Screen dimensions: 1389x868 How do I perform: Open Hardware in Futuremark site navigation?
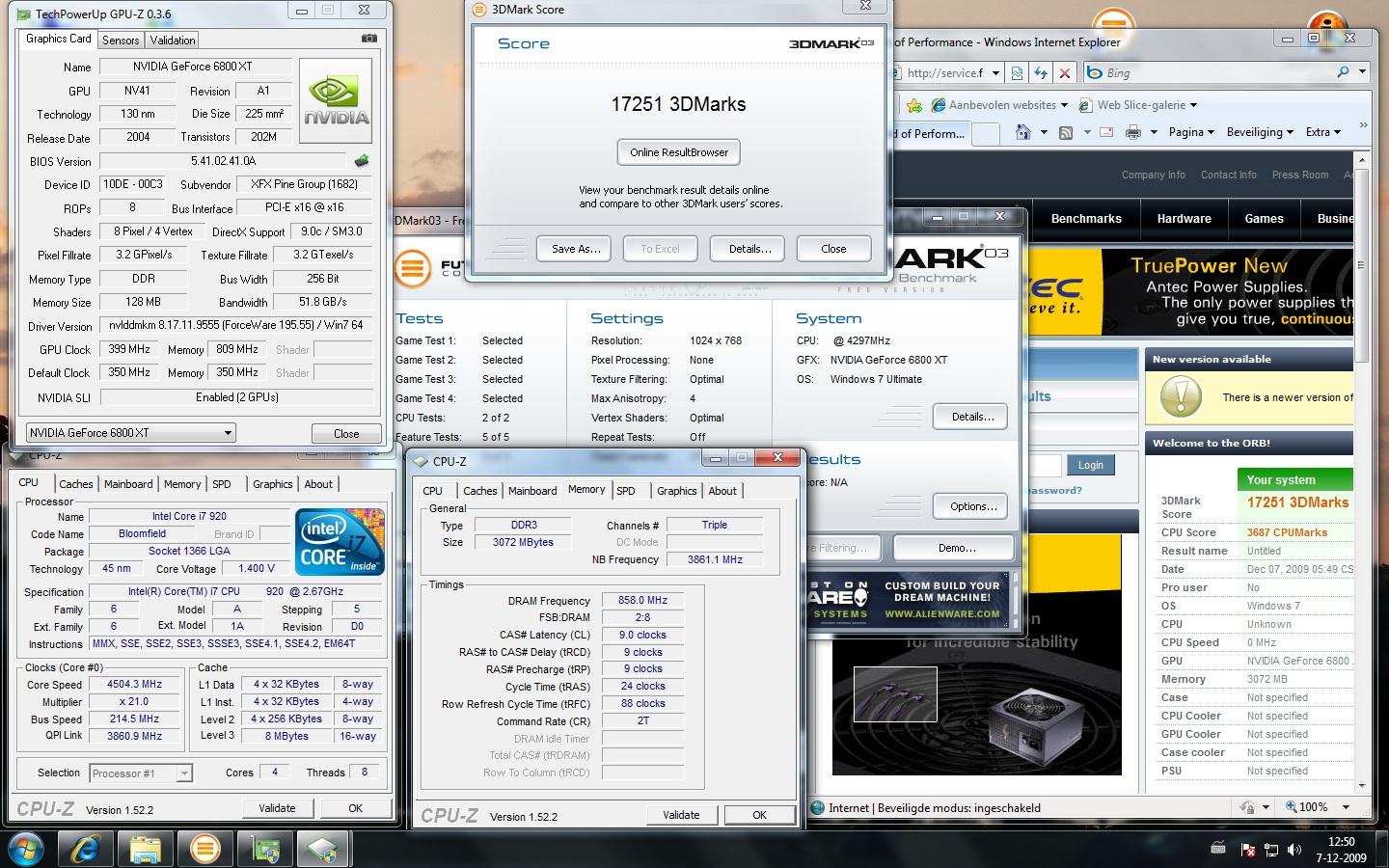(x=1184, y=219)
